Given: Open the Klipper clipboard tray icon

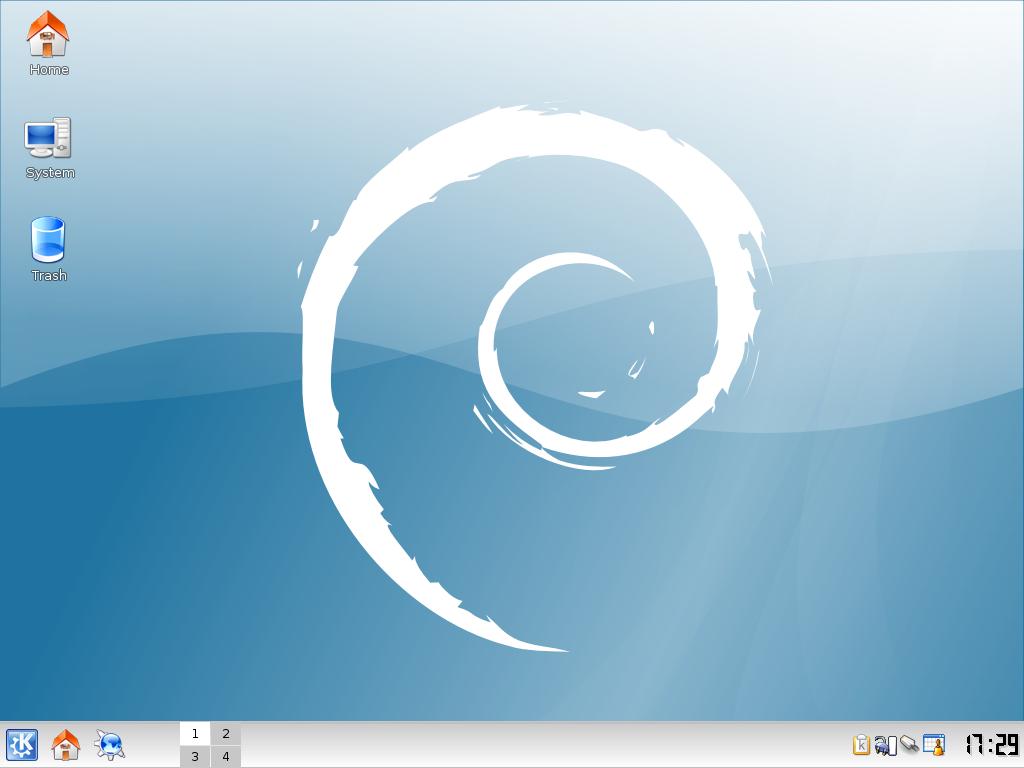Looking at the screenshot, I should 861,745.
